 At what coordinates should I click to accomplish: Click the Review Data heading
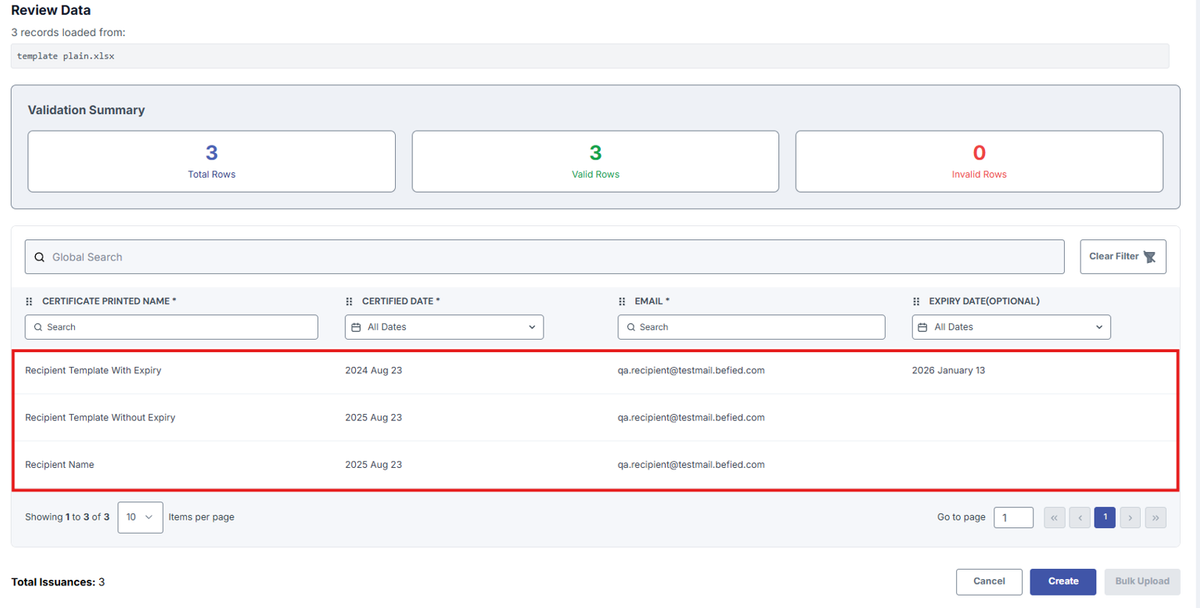50,11
